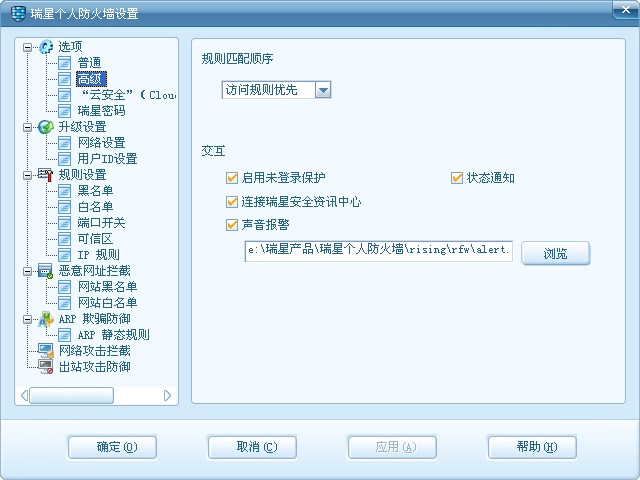Click 取消(C) button
Image resolution: width=640 pixels, height=480 pixels.
coord(252,447)
